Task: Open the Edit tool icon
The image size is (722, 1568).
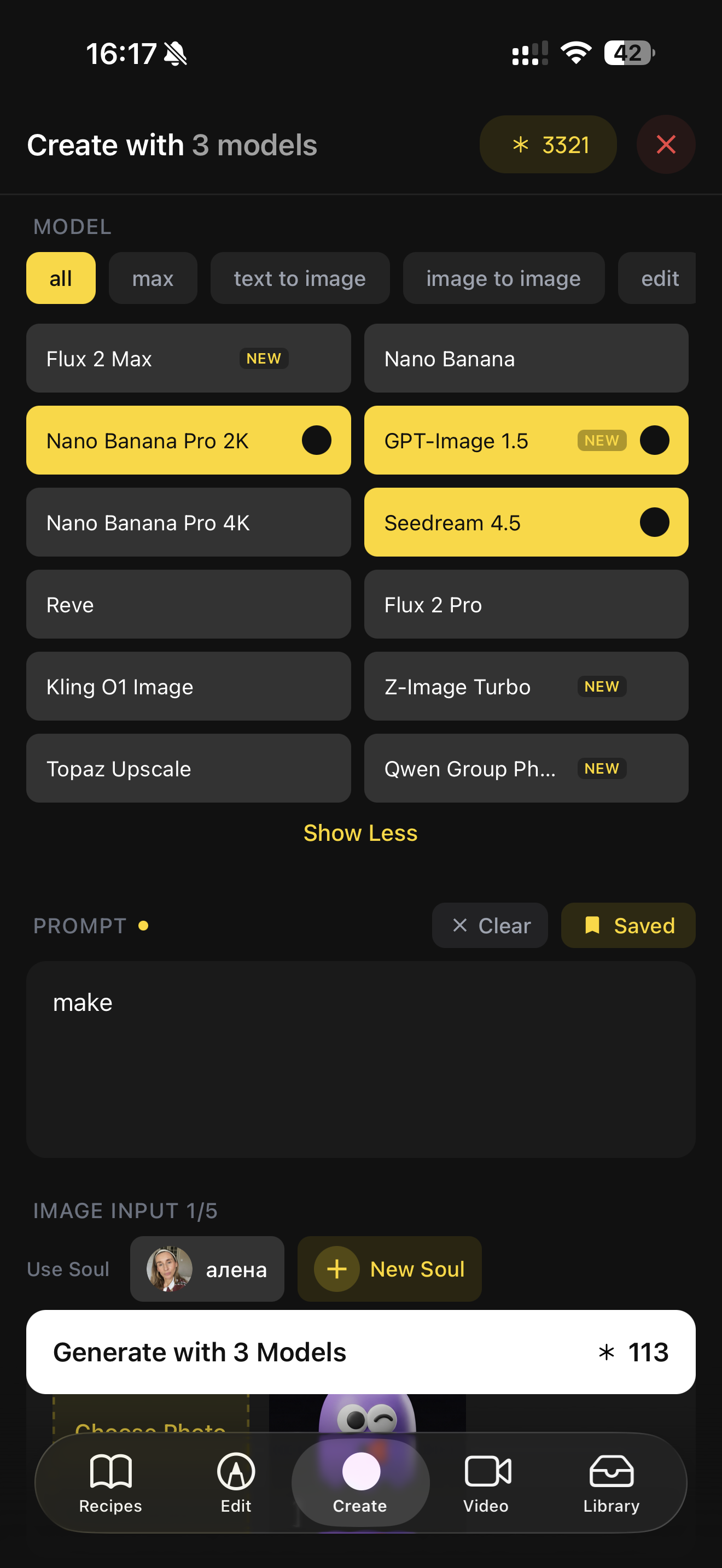Action: coord(236,1472)
